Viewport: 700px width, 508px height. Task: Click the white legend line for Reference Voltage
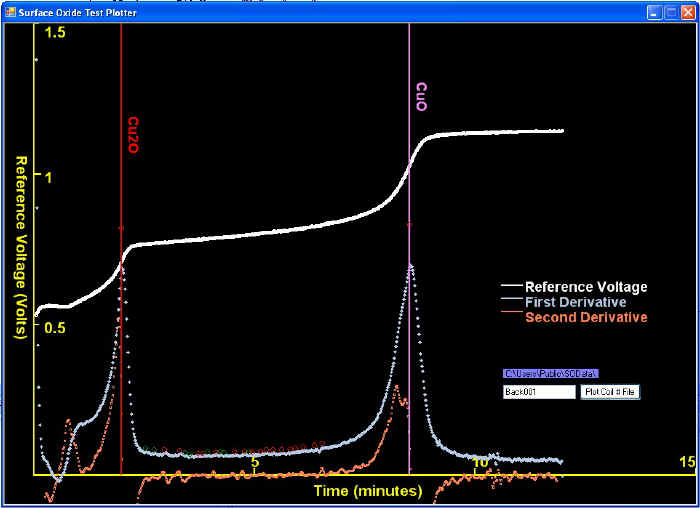click(510, 287)
